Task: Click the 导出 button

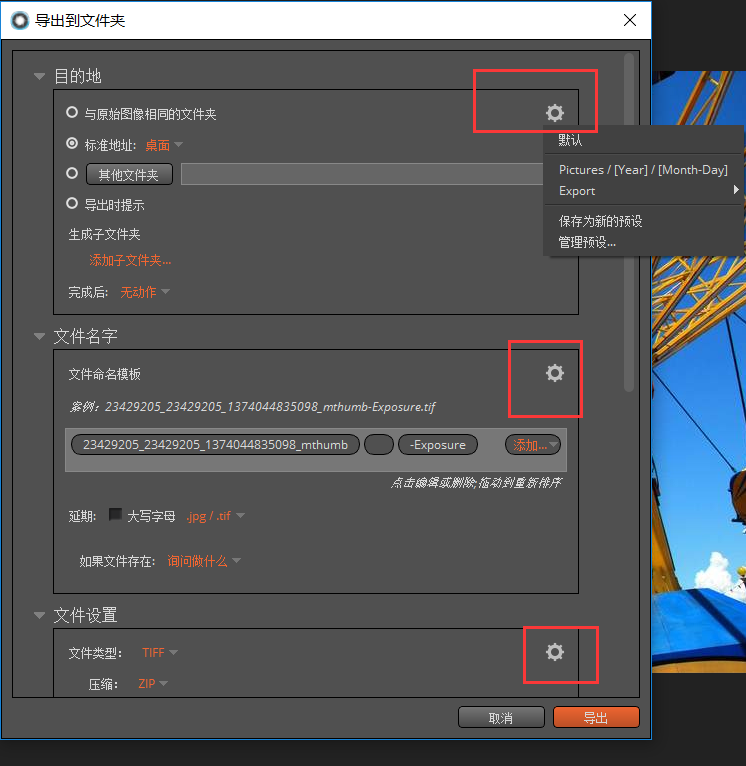Action: (x=596, y=718)
